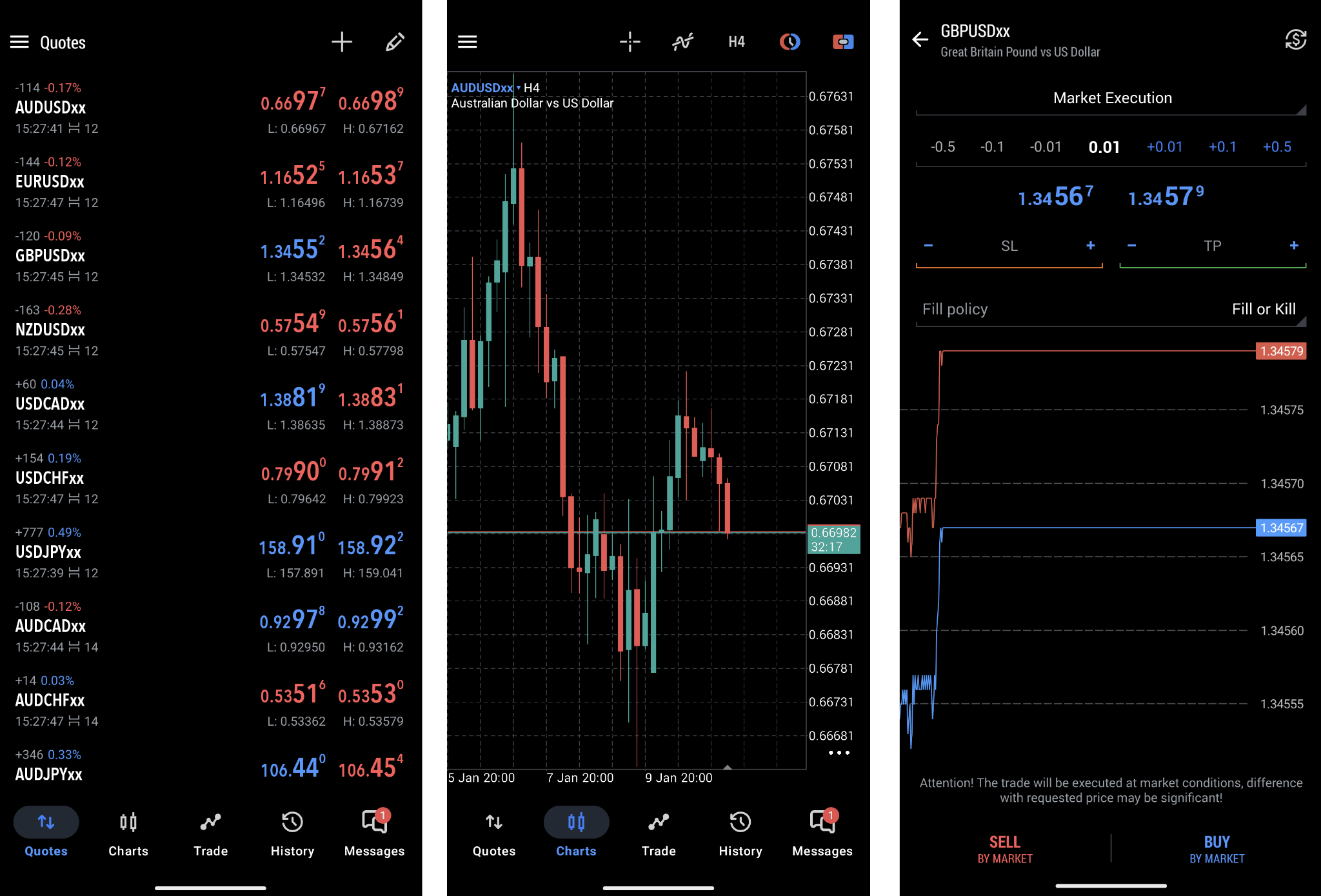1321x896 pixels.
Task: Open Trade tab in chart screen
Action: click(659, 832)
